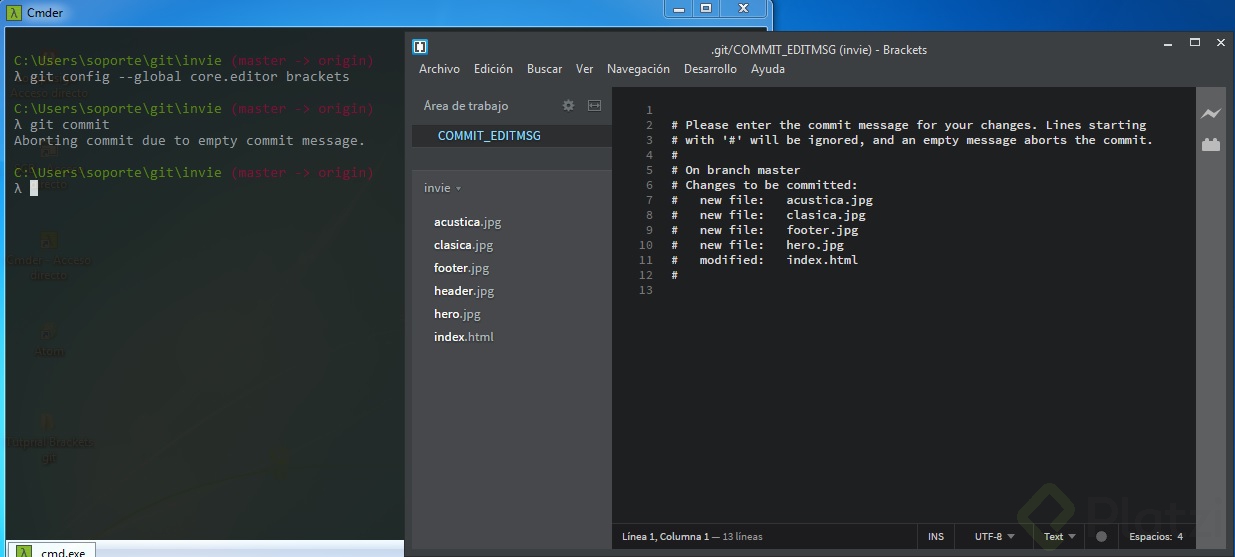The height and width of the screenshot is (557, 1235).
Task: Open the Text language mode dropdown
Action: click(1060, 537)
